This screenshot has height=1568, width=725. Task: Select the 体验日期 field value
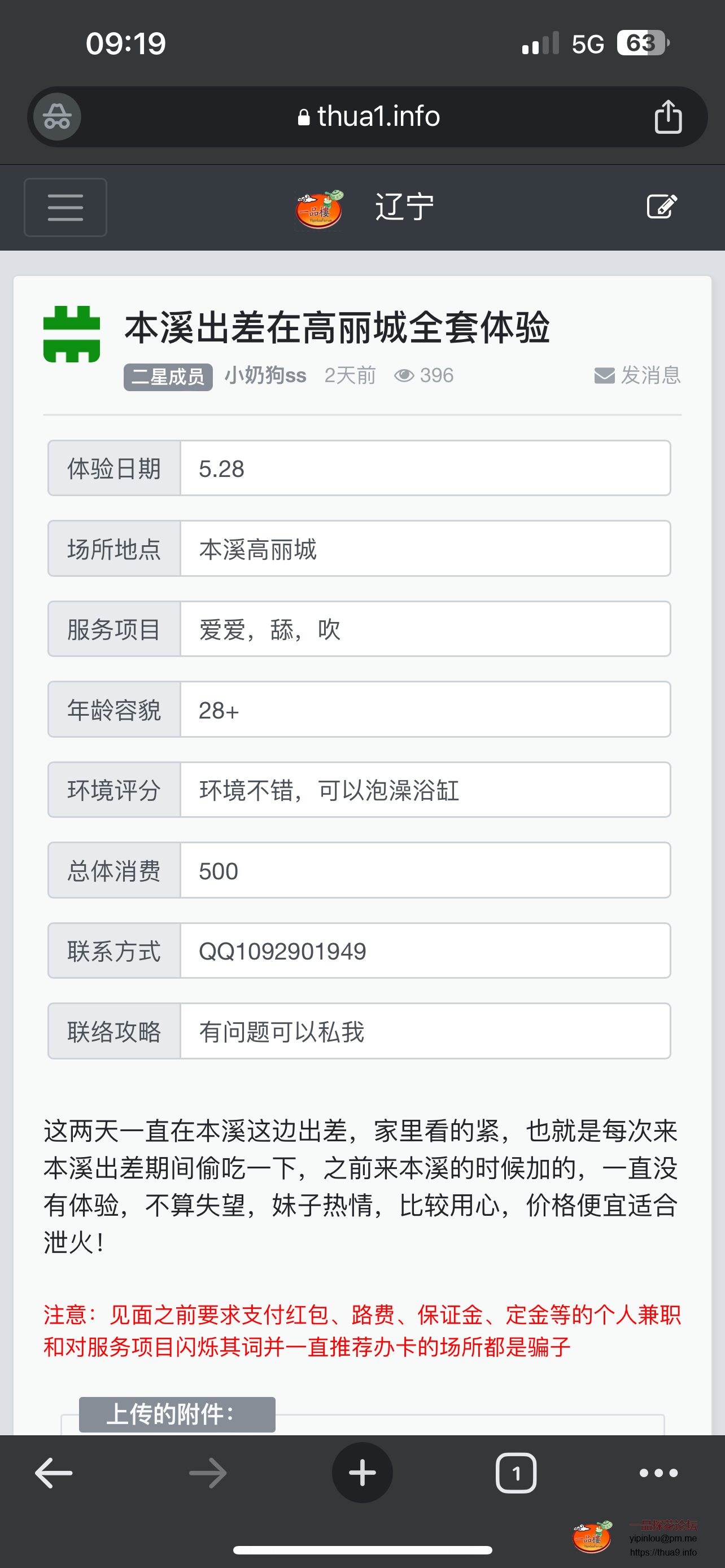[x=425, y=468]
